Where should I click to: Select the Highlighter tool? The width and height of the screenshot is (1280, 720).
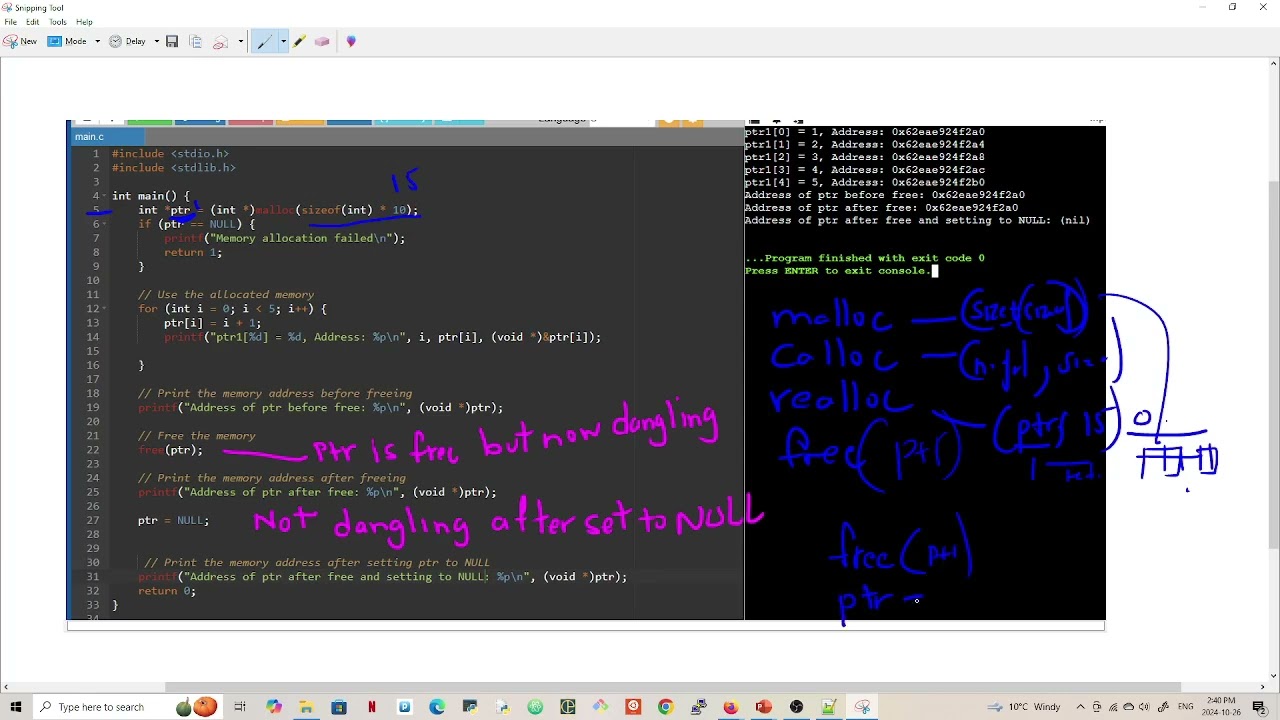tap(299, 41)
